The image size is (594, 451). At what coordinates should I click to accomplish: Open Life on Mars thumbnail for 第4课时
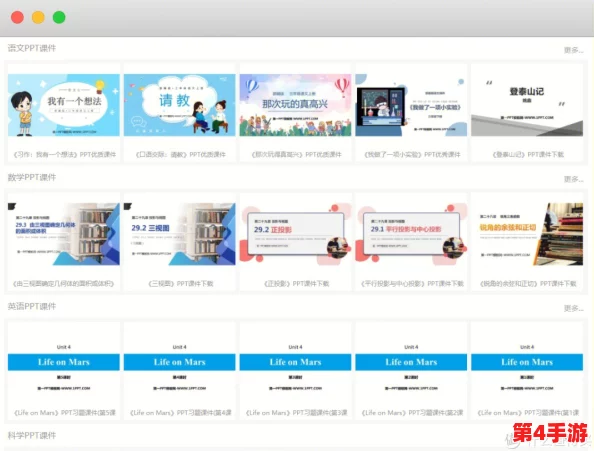click(x=180, y=362)
